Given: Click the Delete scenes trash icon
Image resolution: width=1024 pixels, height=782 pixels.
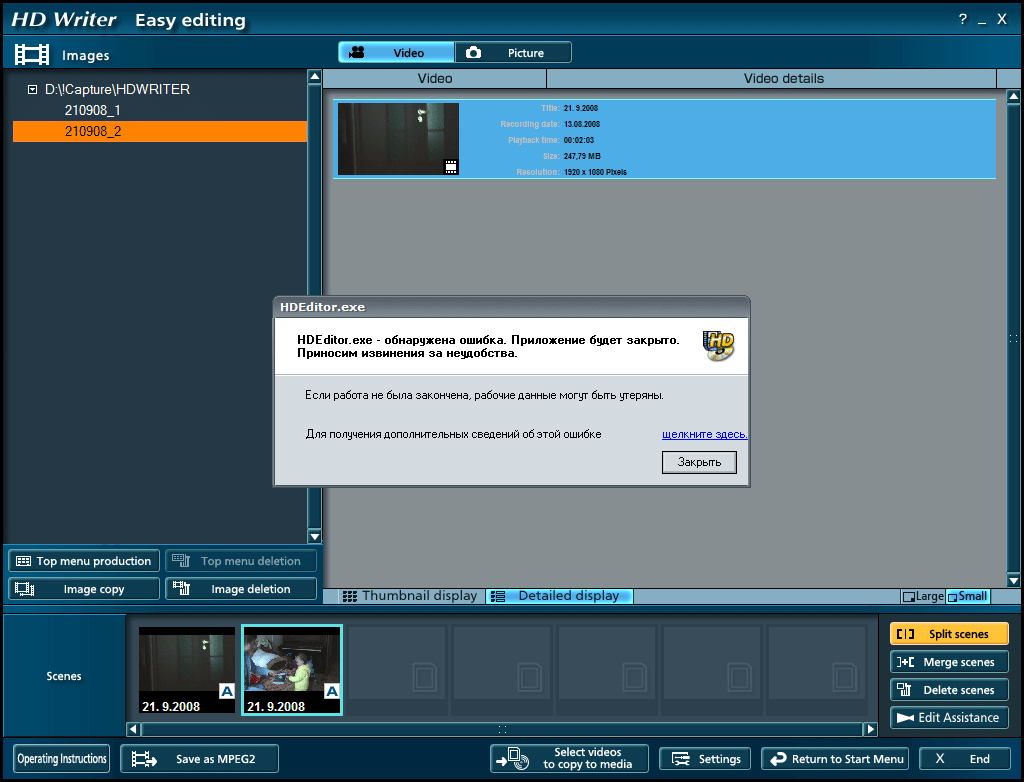Looking at the screenshot, I should pyautogui.click(x=904, y=689).
